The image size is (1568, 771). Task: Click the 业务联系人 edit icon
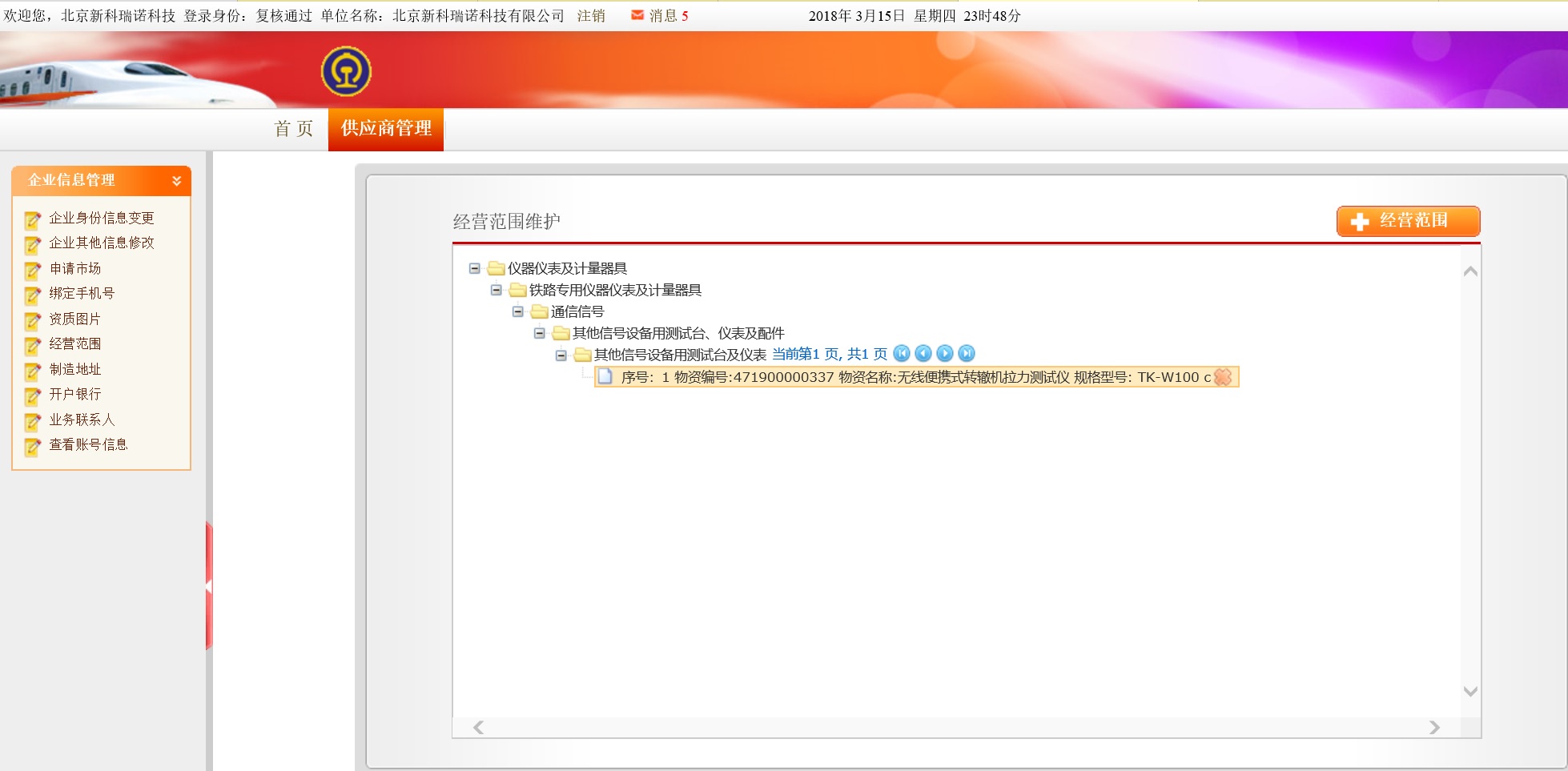32,421
